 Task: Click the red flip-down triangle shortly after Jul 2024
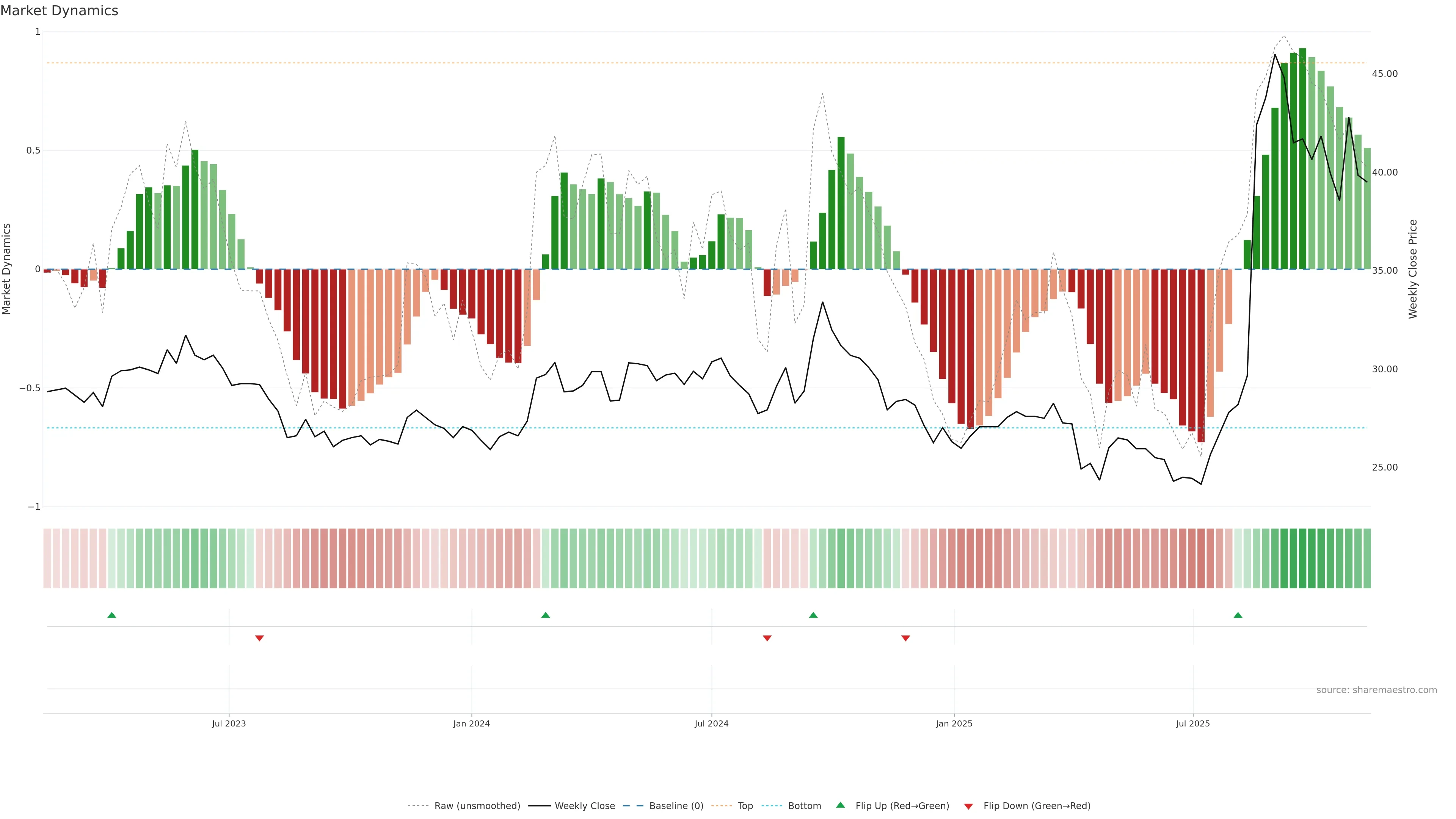[x=767, y=638]
